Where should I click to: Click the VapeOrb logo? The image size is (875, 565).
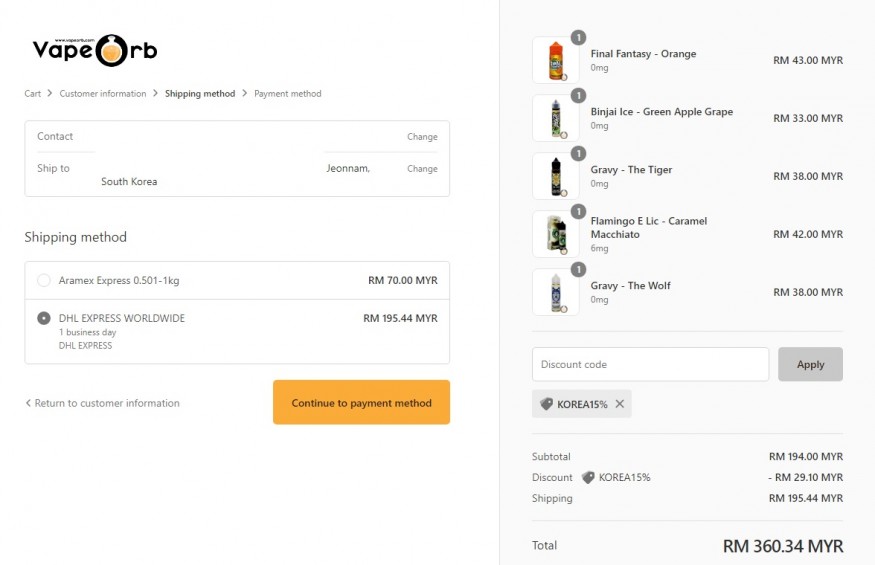tap(95, 50)
